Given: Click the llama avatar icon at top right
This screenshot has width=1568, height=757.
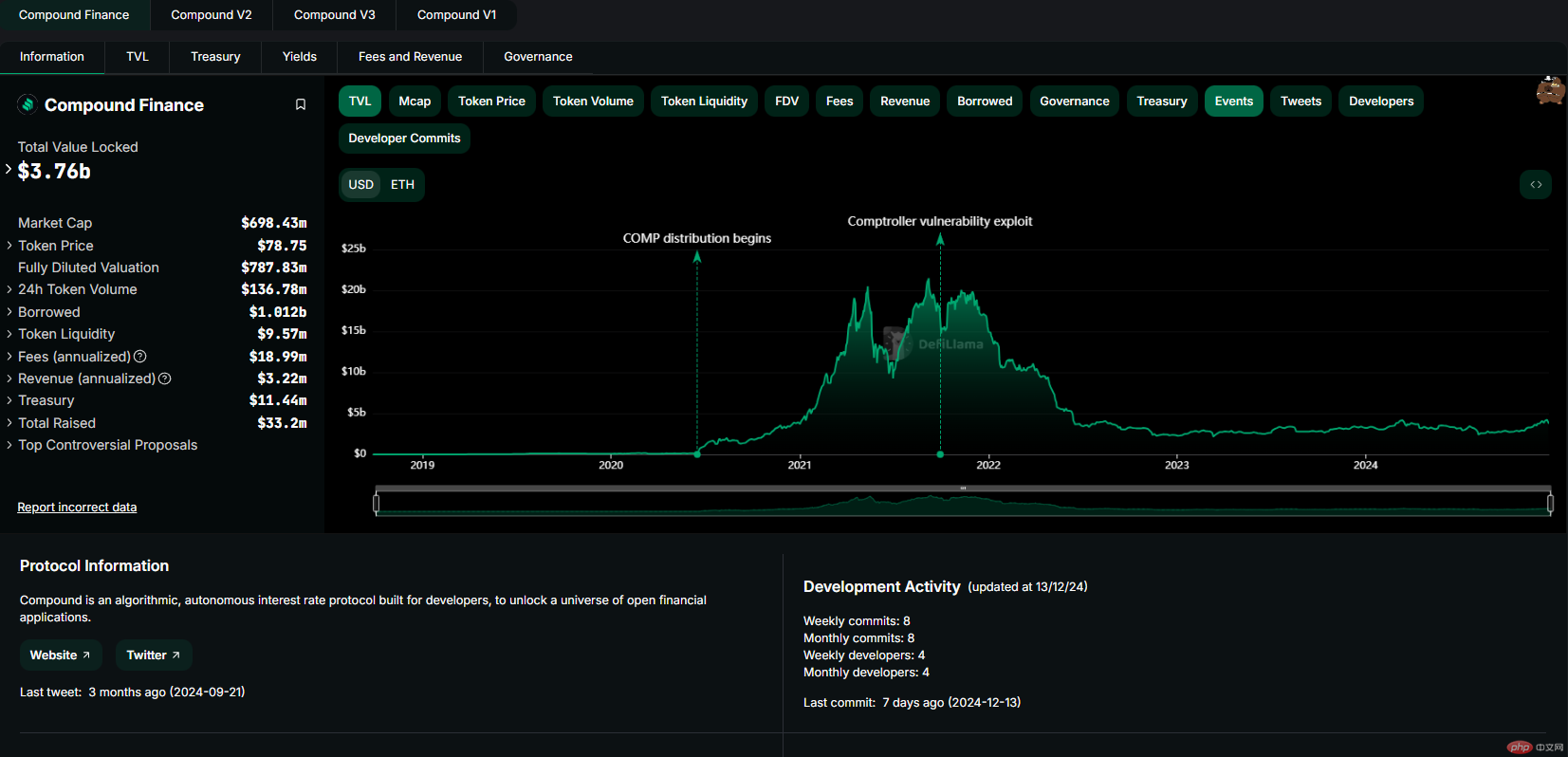Looking at the screenshot, I should point(1550,90).
